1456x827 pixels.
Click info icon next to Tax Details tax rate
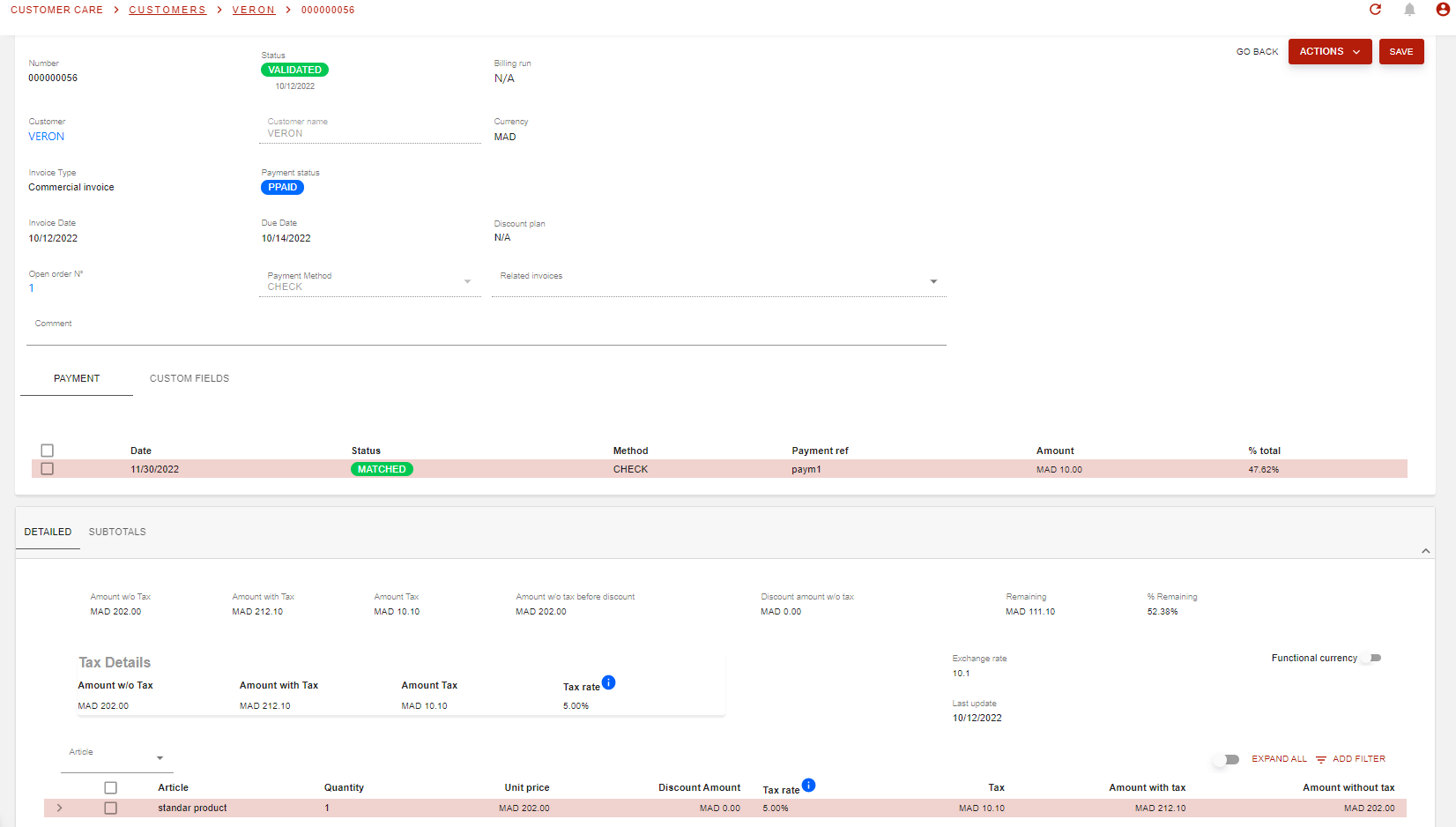tap(608, 682)
